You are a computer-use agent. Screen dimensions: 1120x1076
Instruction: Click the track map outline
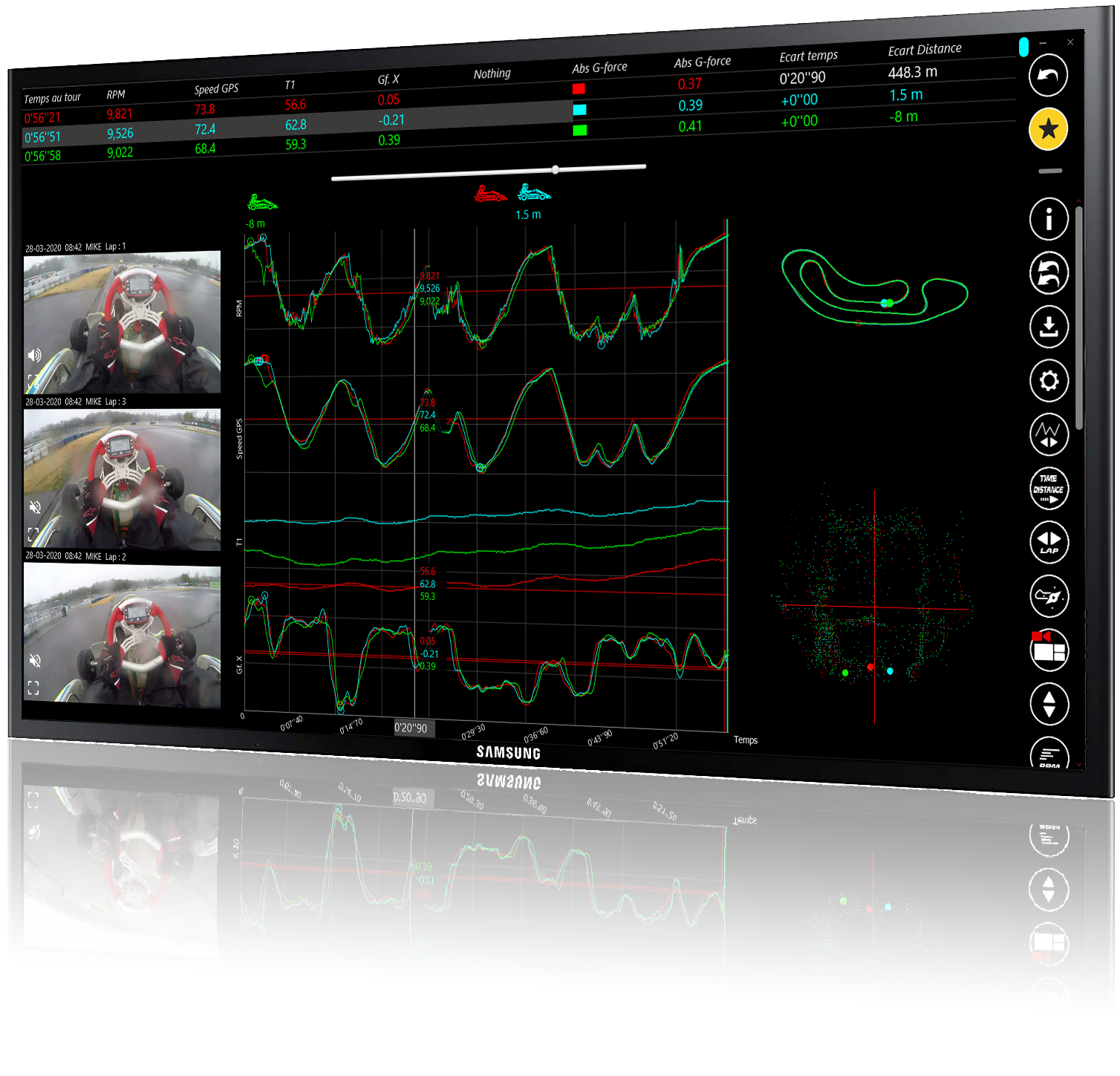875,287
